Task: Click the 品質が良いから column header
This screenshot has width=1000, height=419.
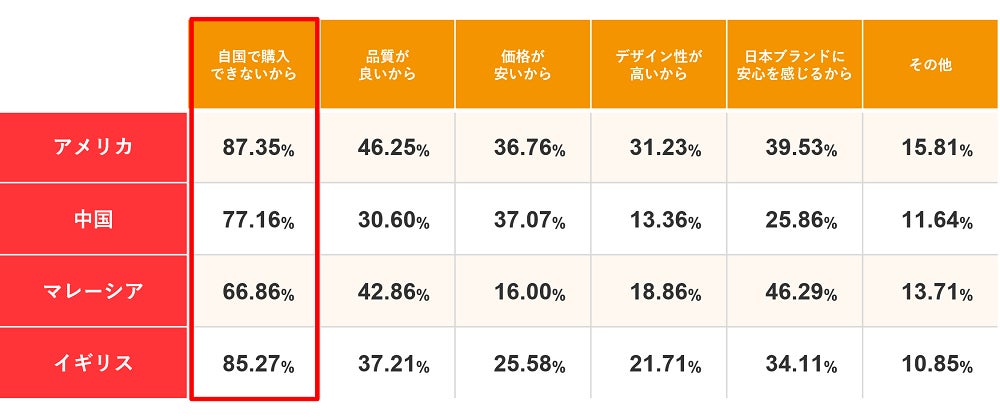Action: [387, 64]
